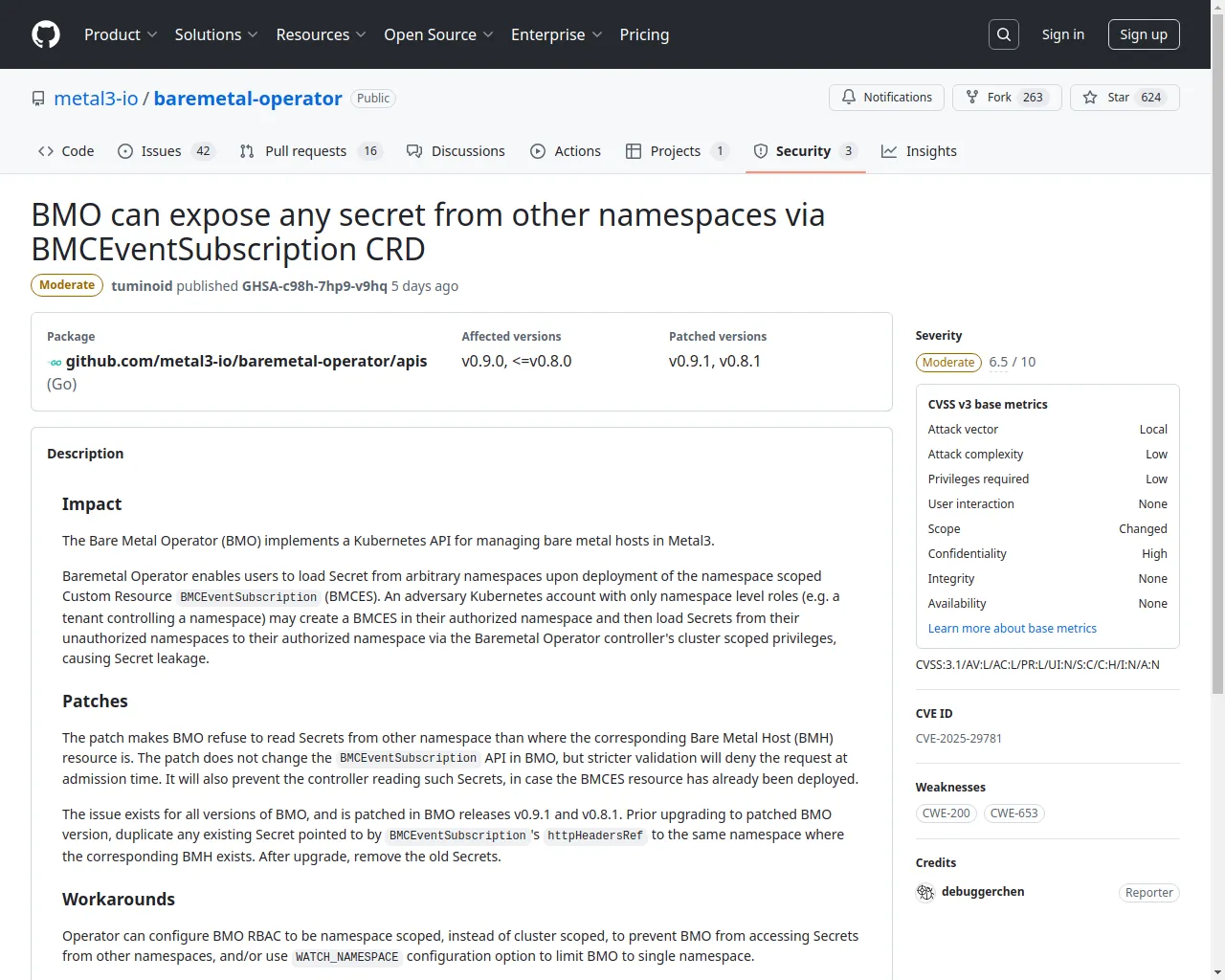
Task: Click the httpHeadersRef code text
Action: click(x=595, y=835)
